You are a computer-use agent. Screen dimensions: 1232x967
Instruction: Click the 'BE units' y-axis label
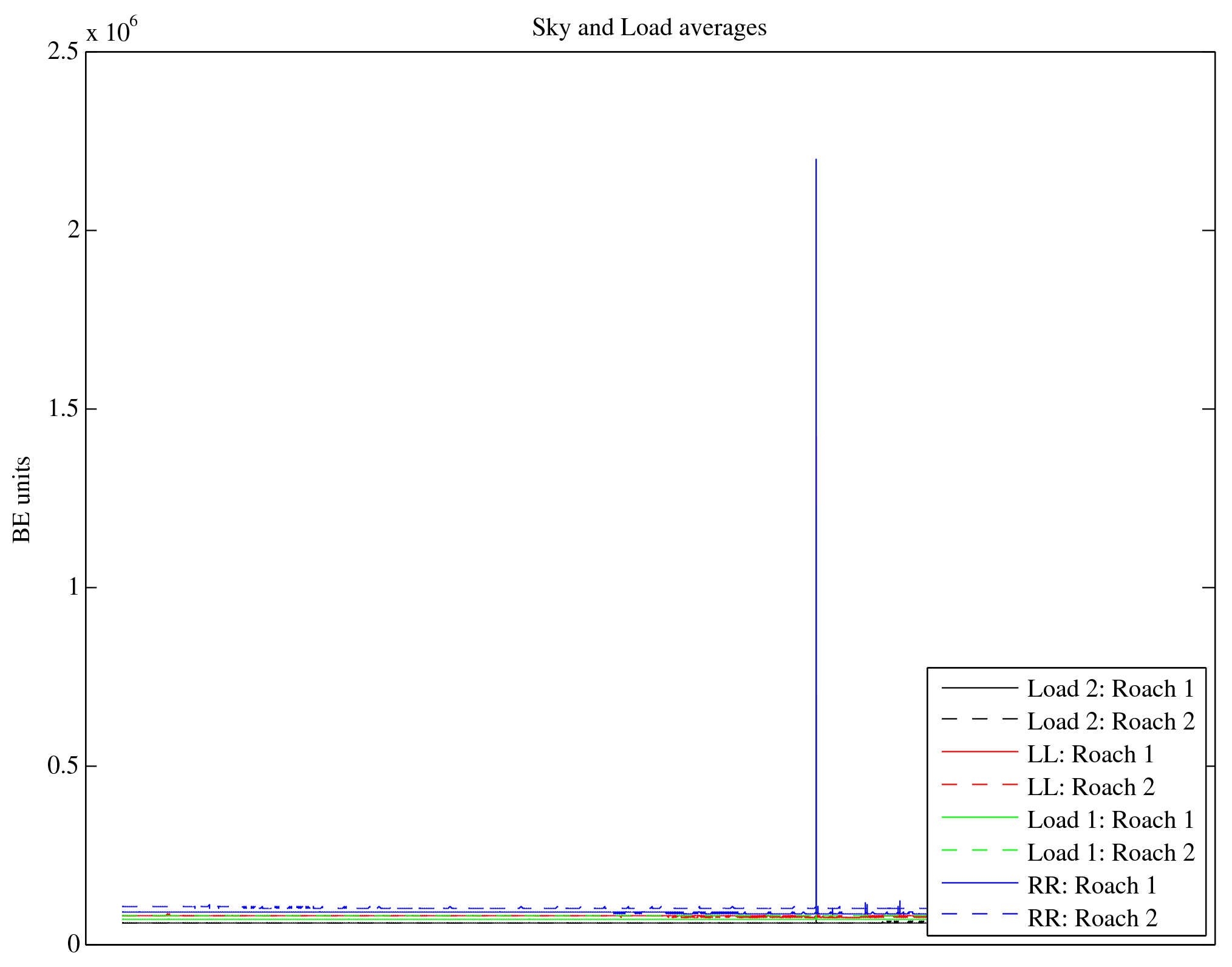(x=22, y=499)
